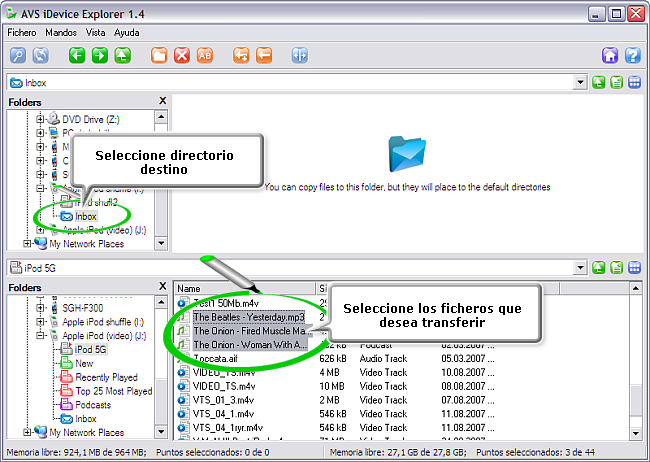Click the magnifier search toolbar icon
The width and height of the screenshot is (650, 462).
[x=18, y=55]
